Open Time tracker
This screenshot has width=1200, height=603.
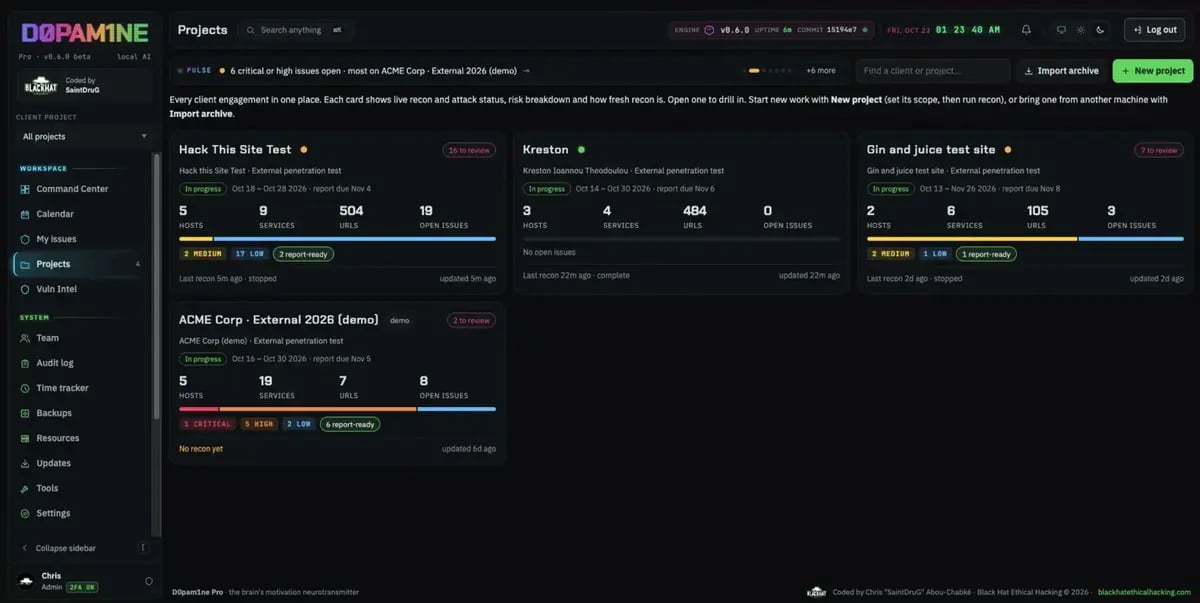pyautogui.click(x=82, y=388)
